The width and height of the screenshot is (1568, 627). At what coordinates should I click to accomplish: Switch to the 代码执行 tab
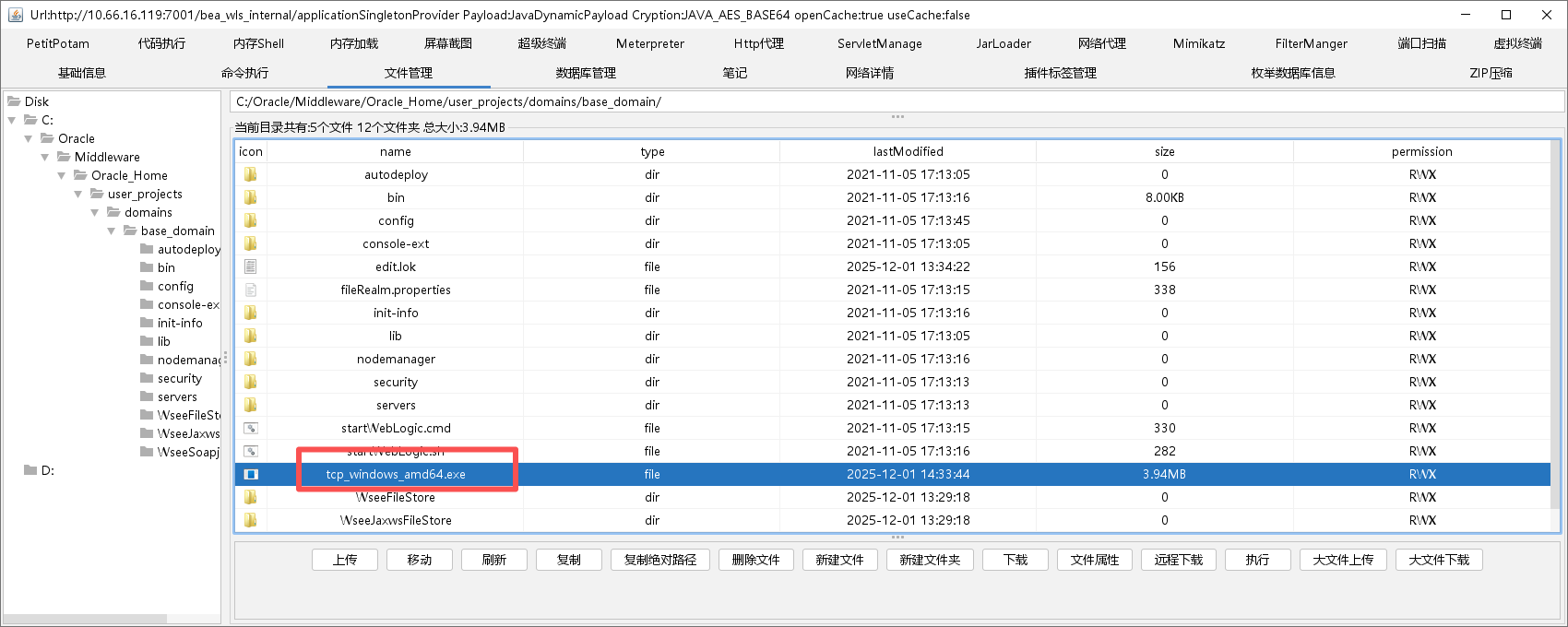tap(161, 43)
